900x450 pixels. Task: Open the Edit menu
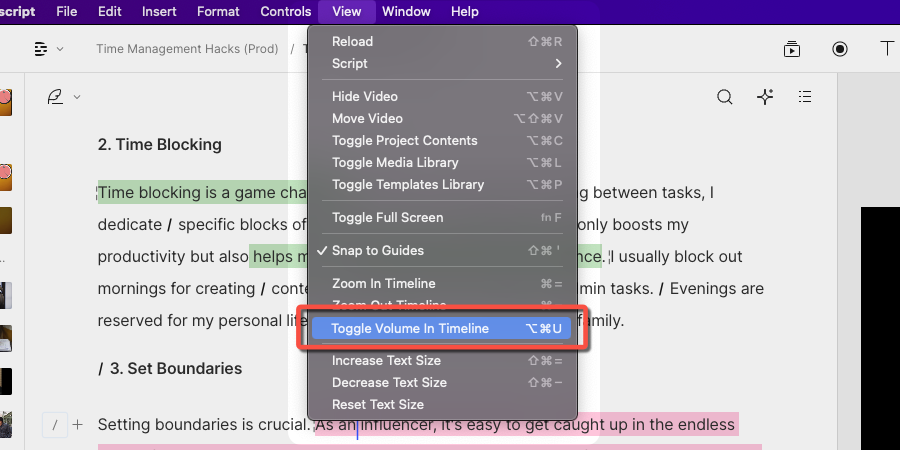(109, 11)
